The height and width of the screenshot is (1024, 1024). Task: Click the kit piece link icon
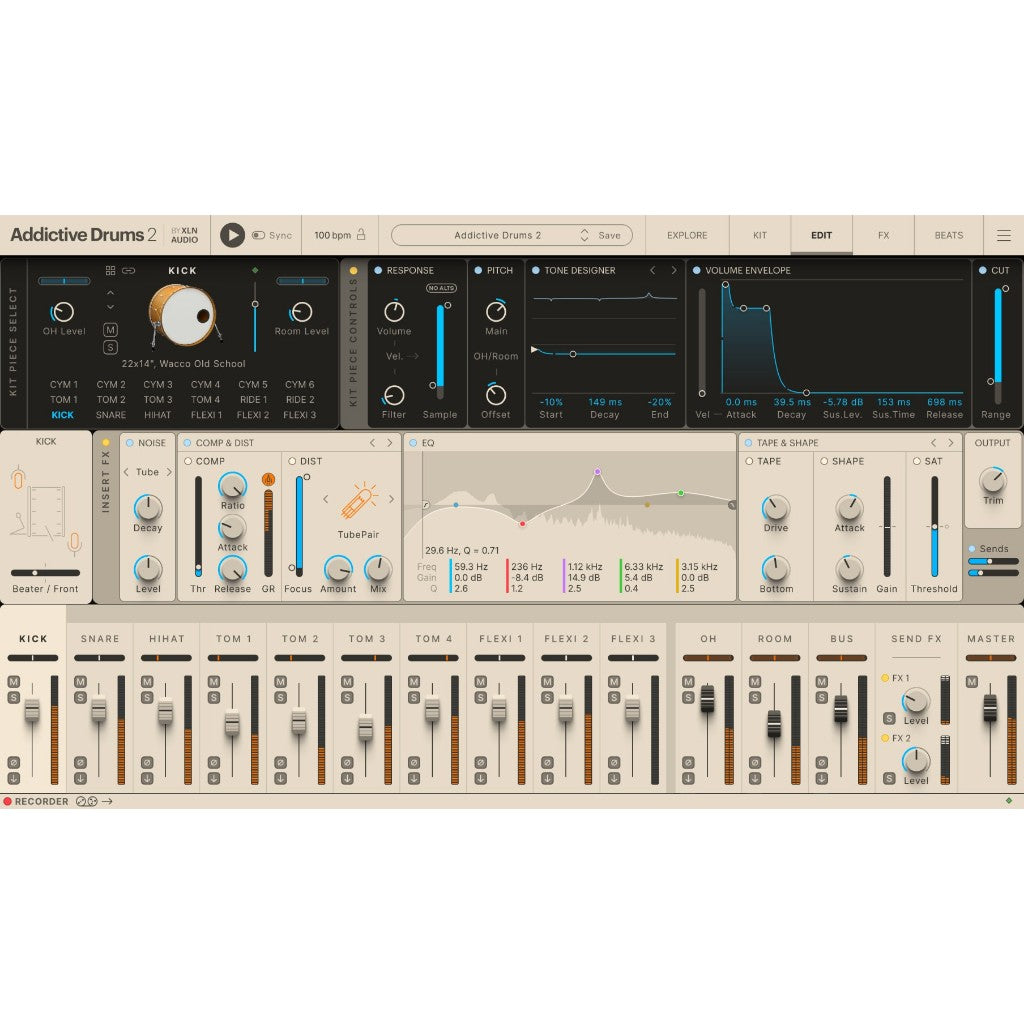click(128, 270)
